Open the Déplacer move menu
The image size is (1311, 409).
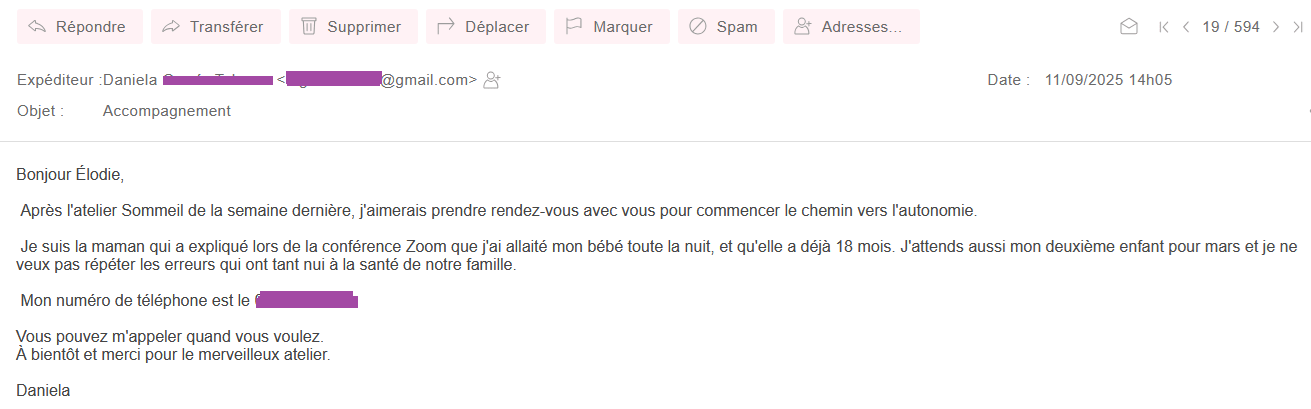486,27
